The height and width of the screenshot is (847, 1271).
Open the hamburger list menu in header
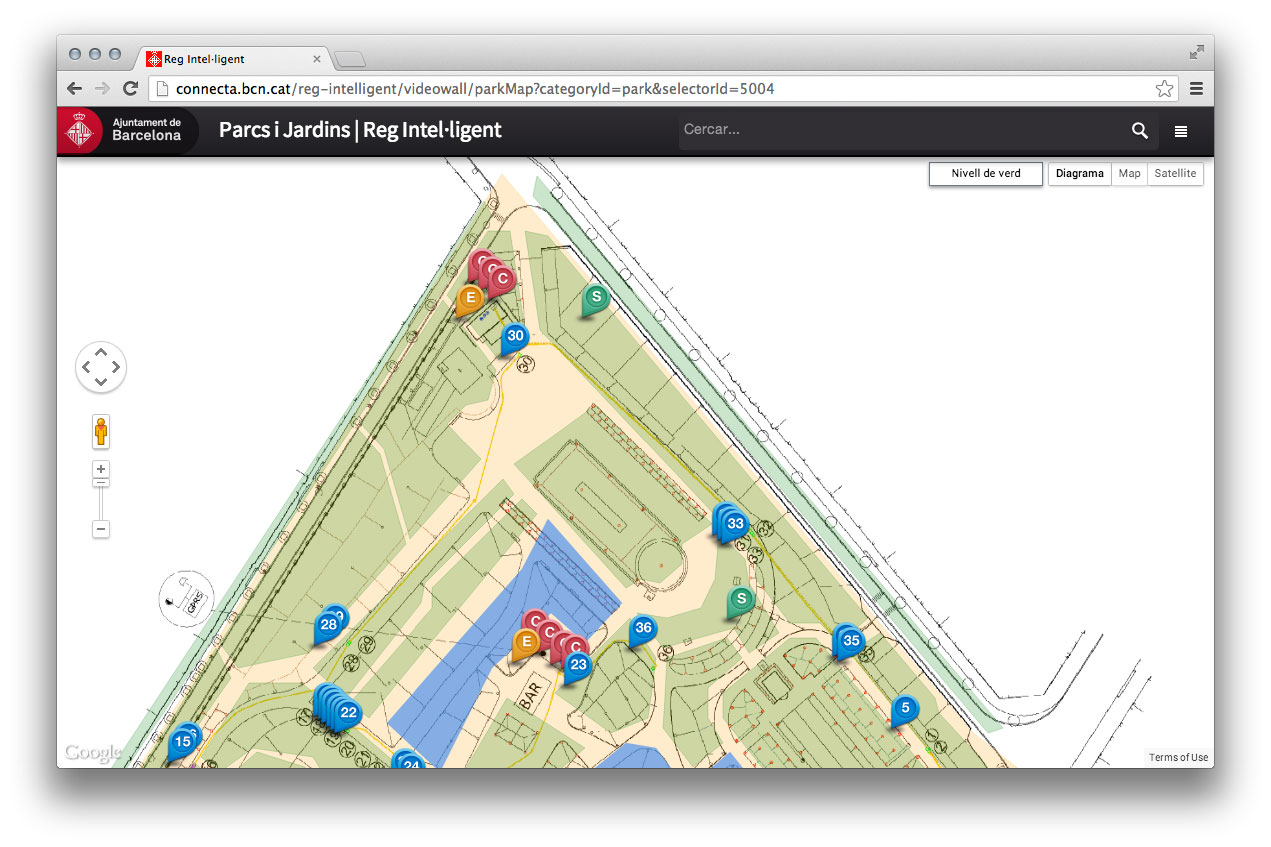click(1181, 131)
